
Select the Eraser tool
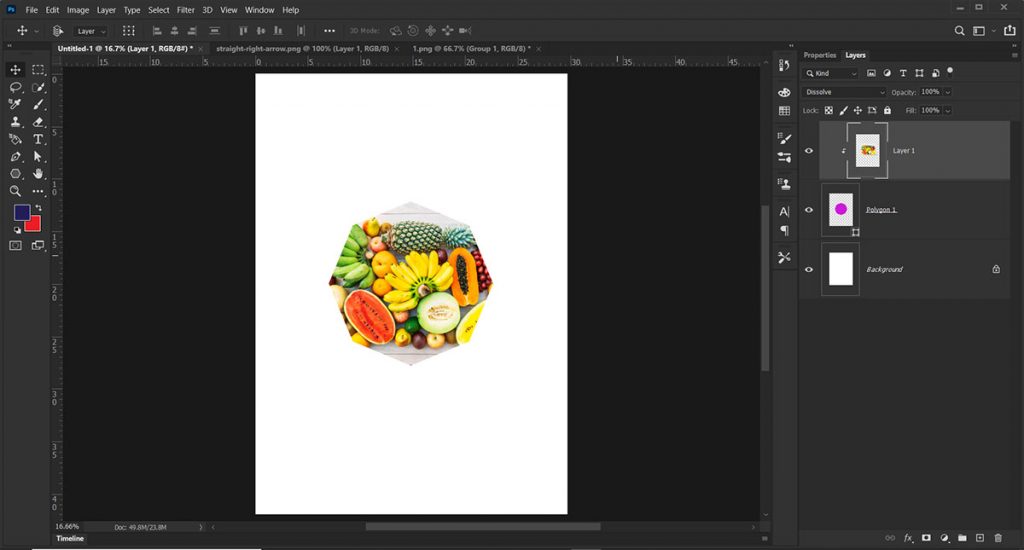pos(38,122)
